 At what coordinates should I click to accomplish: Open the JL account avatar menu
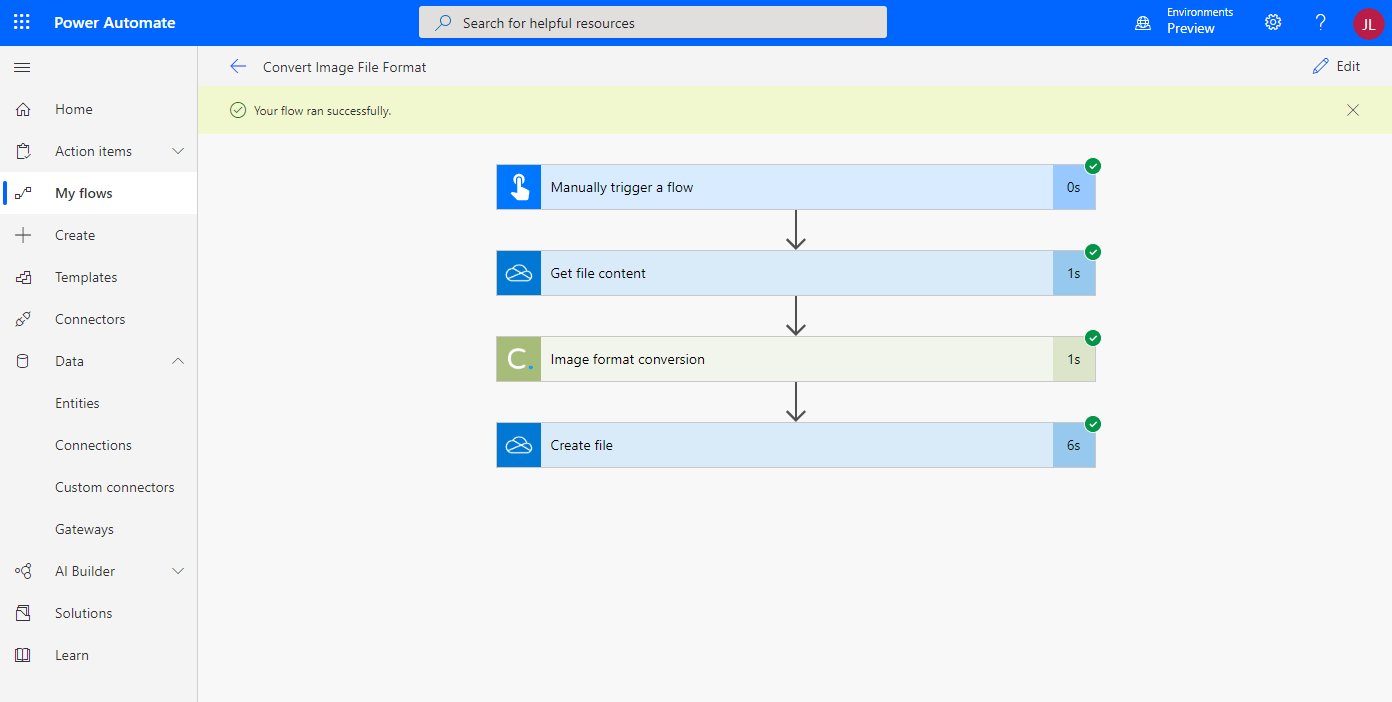click(x=1367, y=23)
